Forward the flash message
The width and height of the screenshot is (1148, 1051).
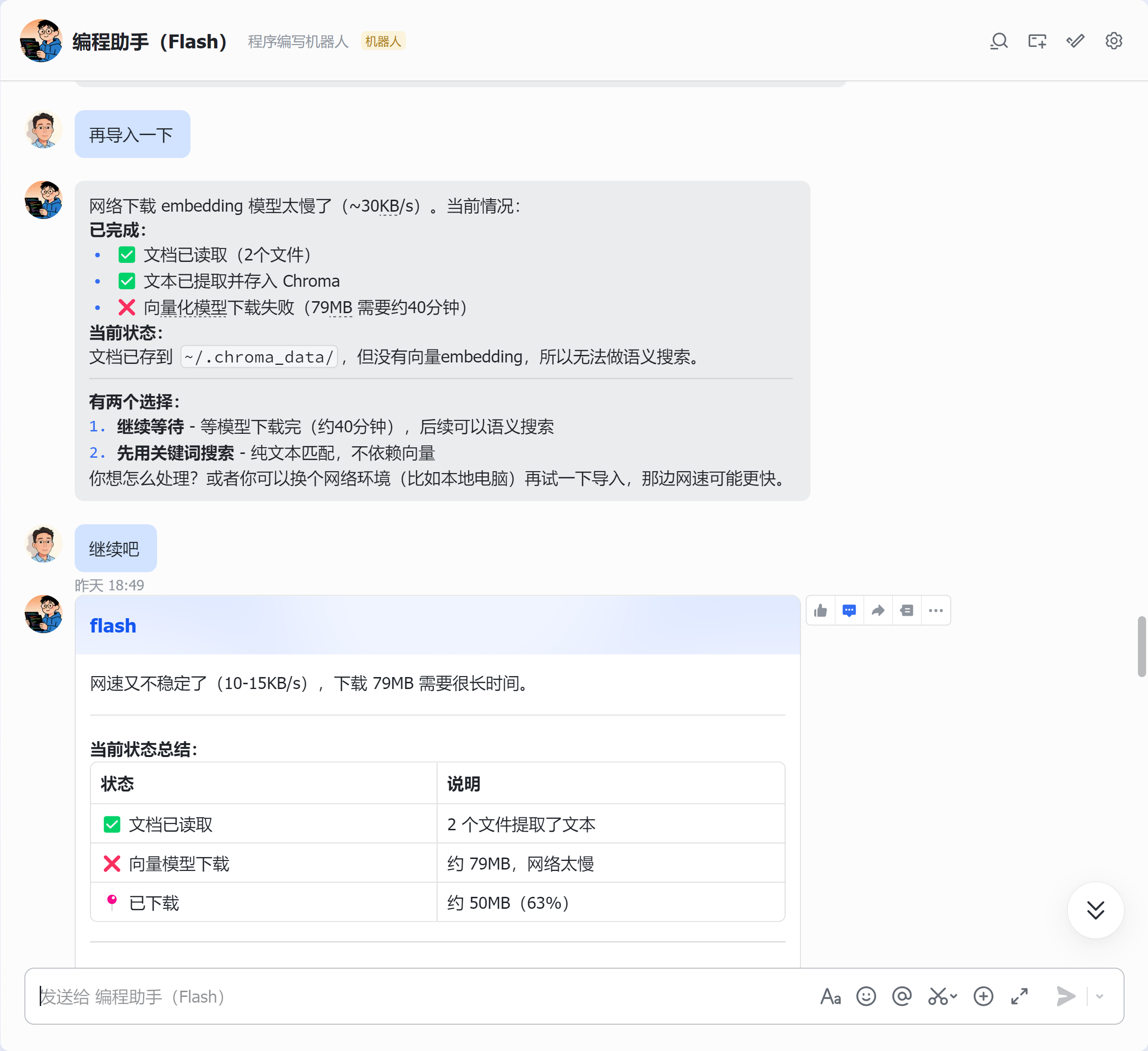[x=878, y=610]
